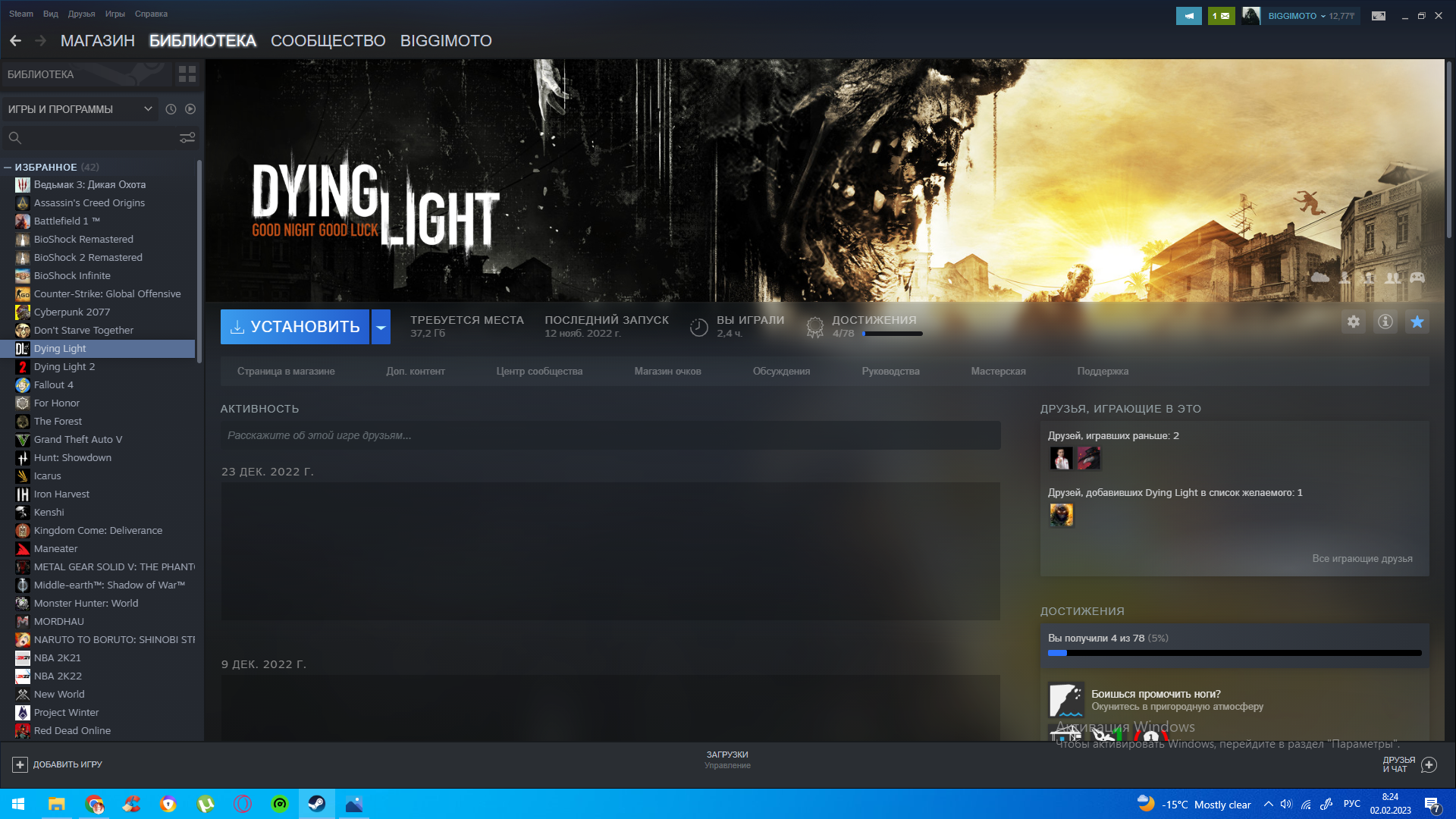The height and width of the screenshot is (819, 1456).
Task: Open install options dropdown arrow
Action: pyautogui.click(x=381, y=327)
